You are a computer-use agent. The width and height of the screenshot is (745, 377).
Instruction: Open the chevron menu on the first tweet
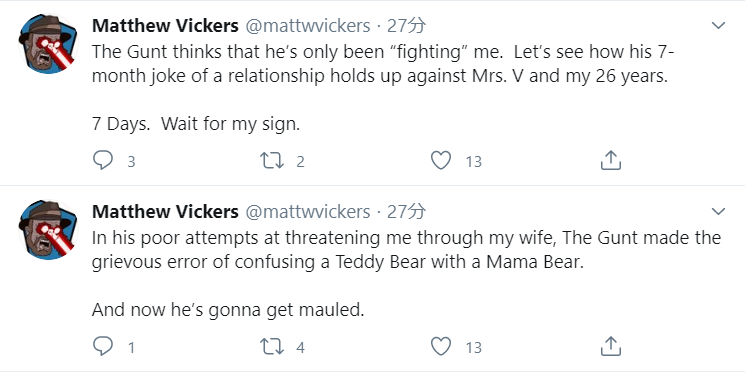coord(718,25)
